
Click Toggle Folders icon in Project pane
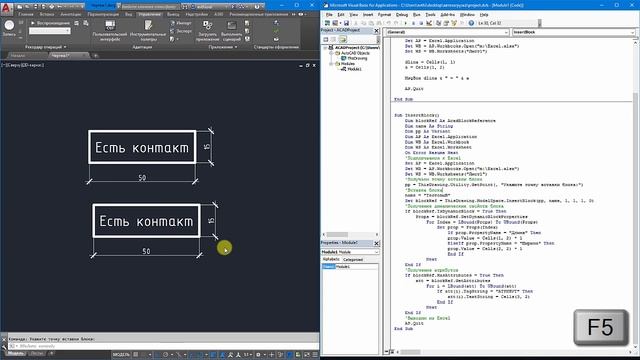[343, 40]
